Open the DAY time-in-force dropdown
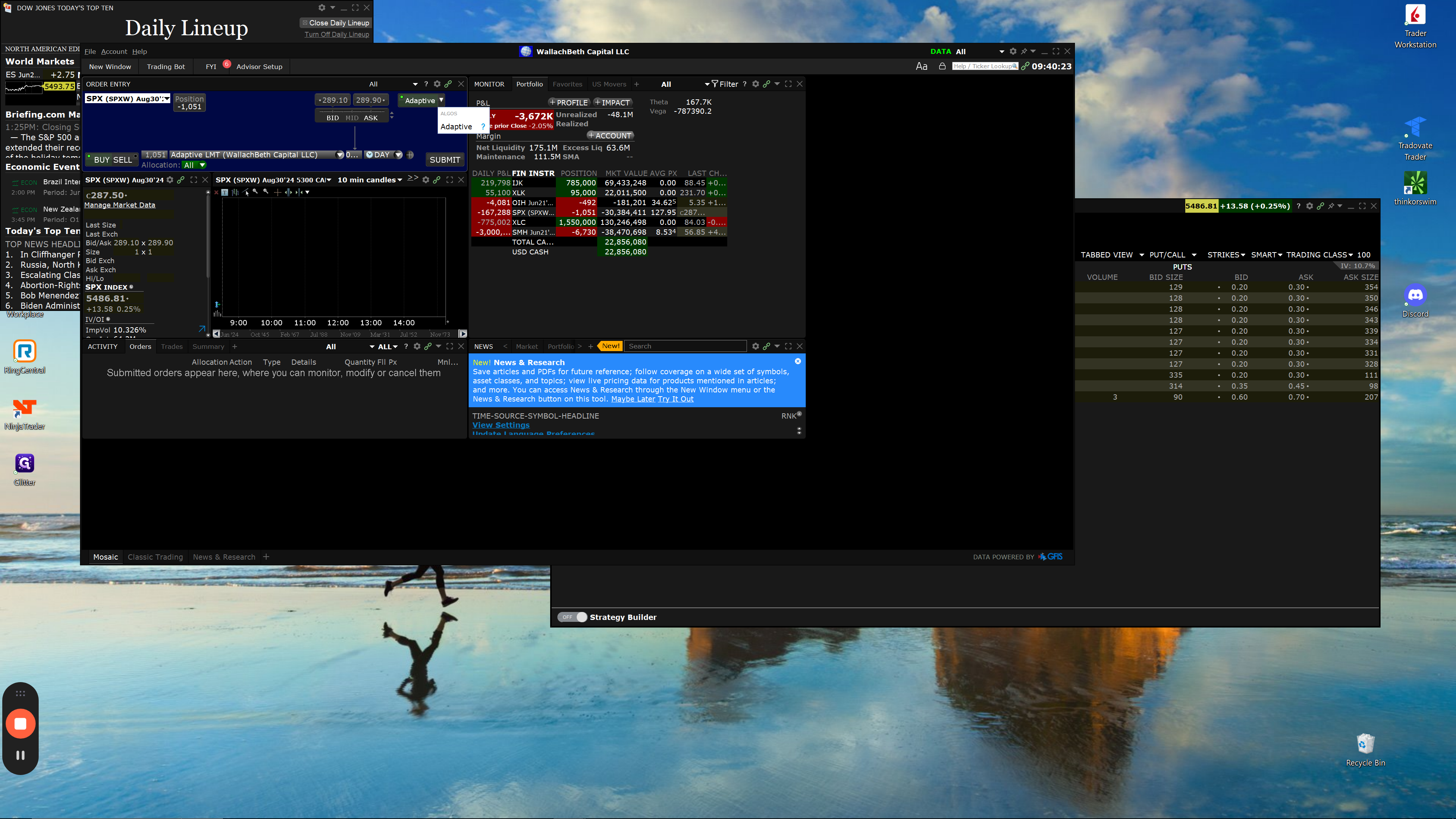The image size is (1456, 819). [399, 155]
